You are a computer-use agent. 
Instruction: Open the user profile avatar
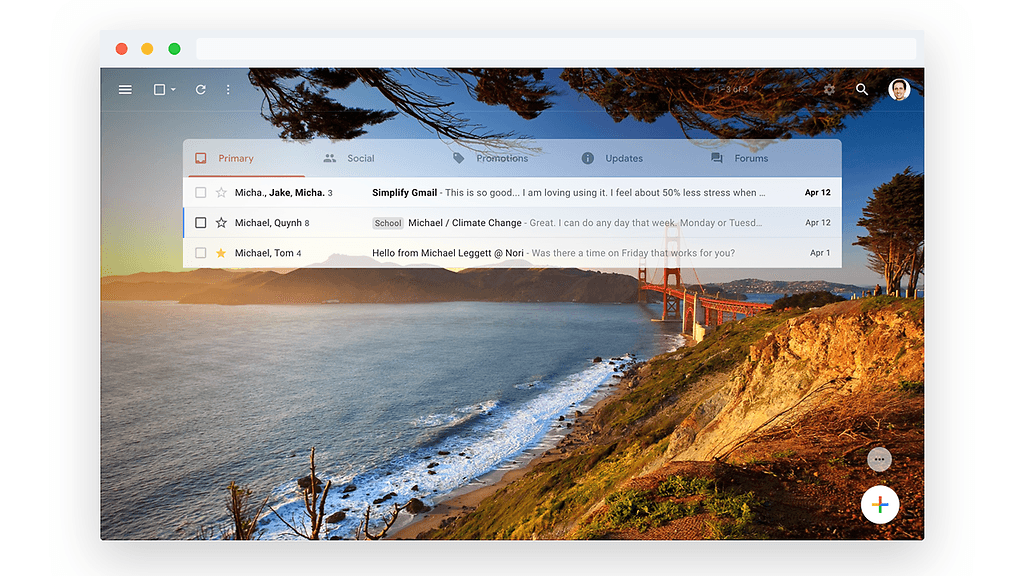coord(899,90)
